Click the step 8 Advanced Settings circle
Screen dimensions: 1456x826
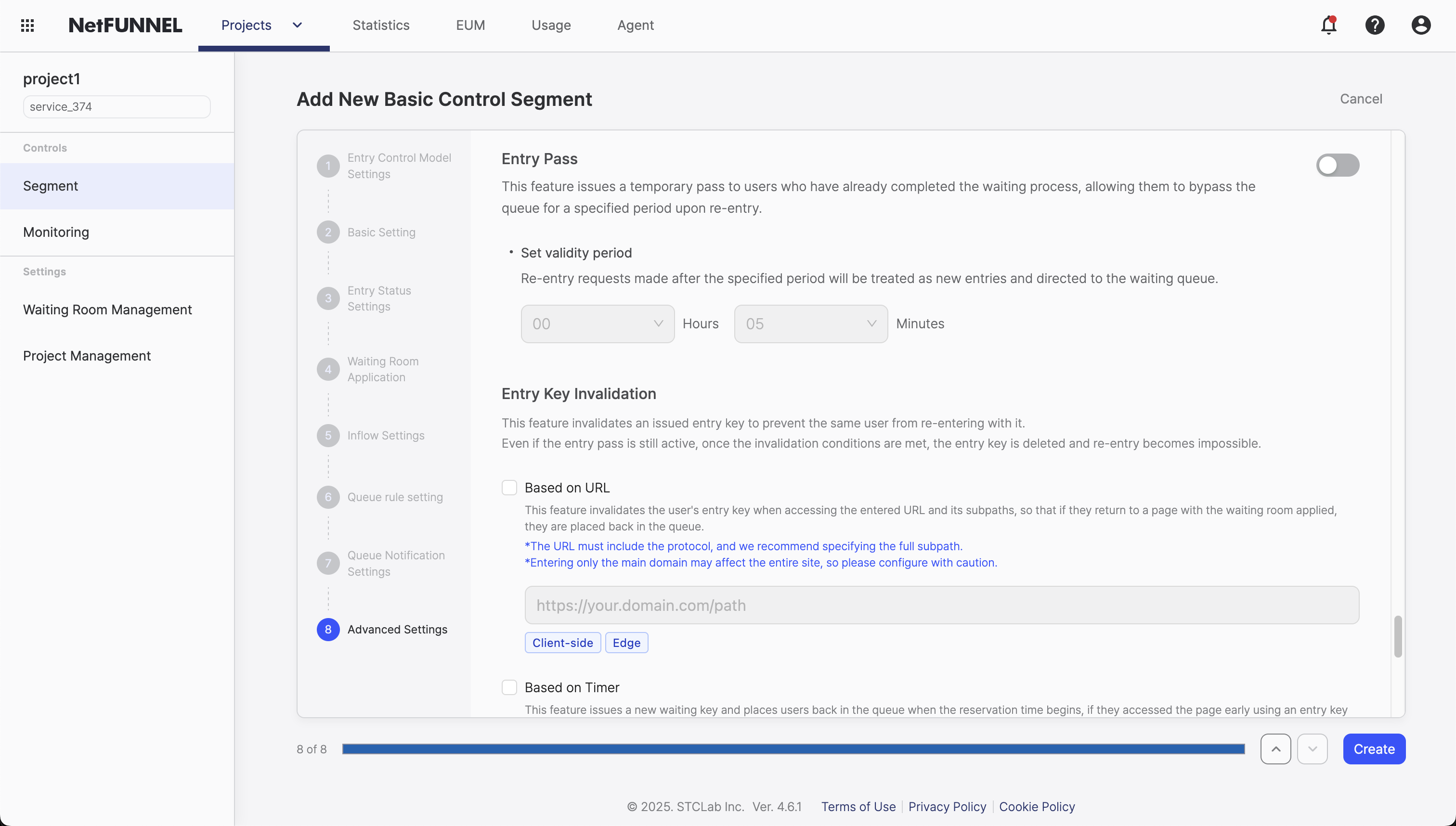328,629
